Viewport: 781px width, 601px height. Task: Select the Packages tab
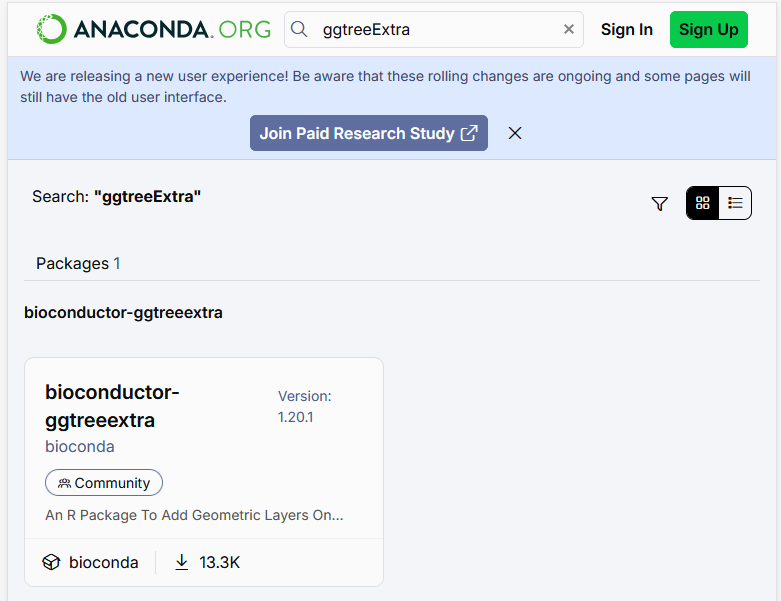tap(78, 263)
